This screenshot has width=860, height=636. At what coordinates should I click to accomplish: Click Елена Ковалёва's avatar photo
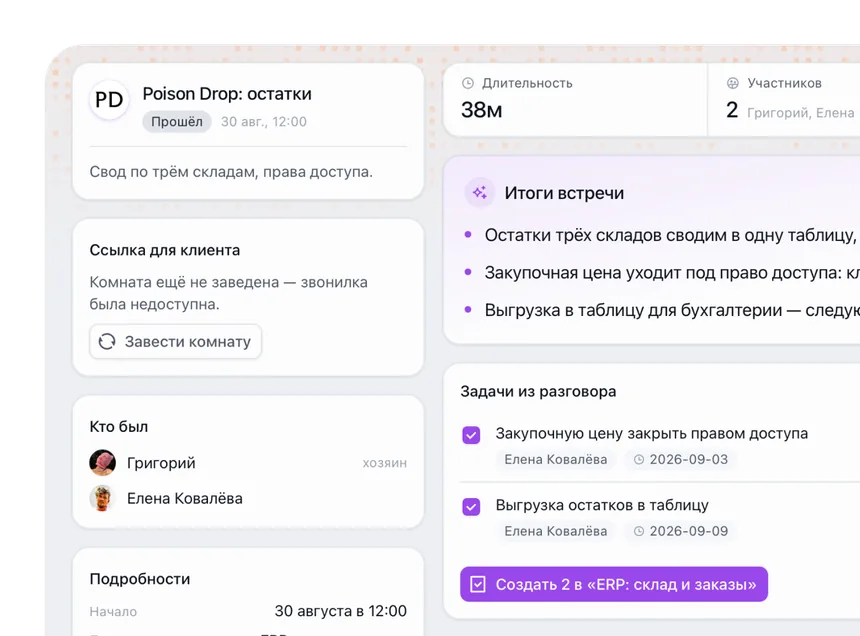(103, 498)
